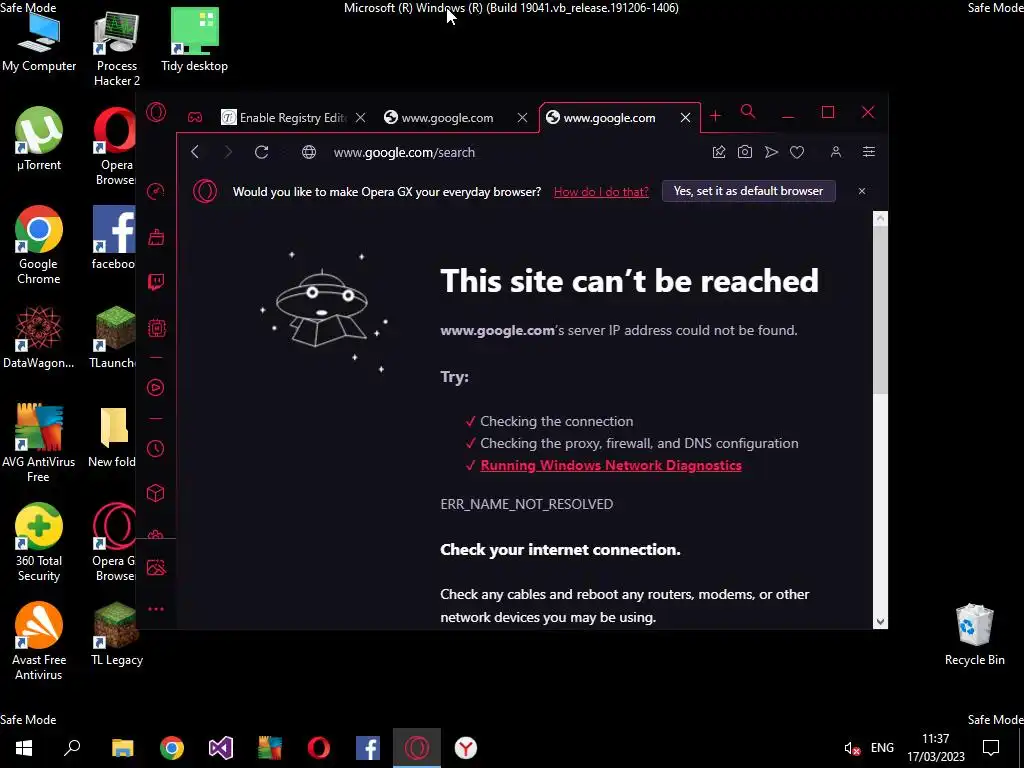The image size is (1024, 768).
Task: Open clock showing 11:37 17/03/2023
Action: pyautogui.click(x=935, y=748)
